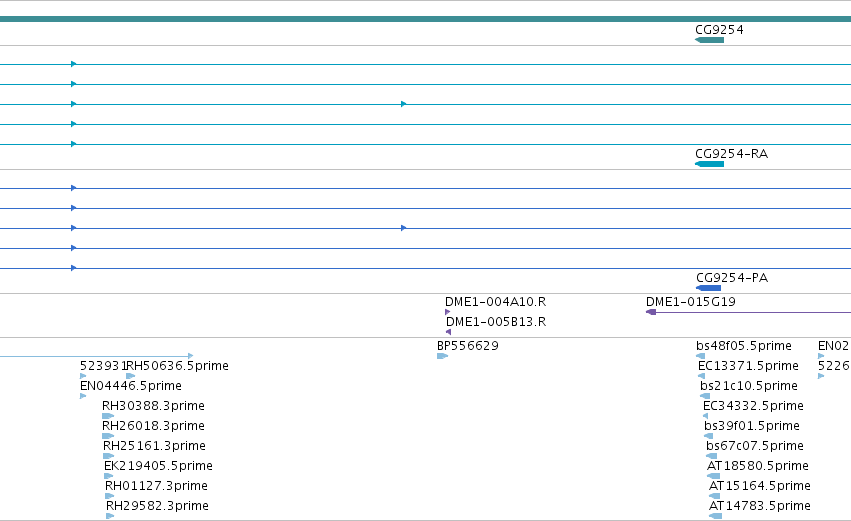Click the EC13371.5prime EST arrow
This screenshot has height=521, width=851.
tap(701, 376)
